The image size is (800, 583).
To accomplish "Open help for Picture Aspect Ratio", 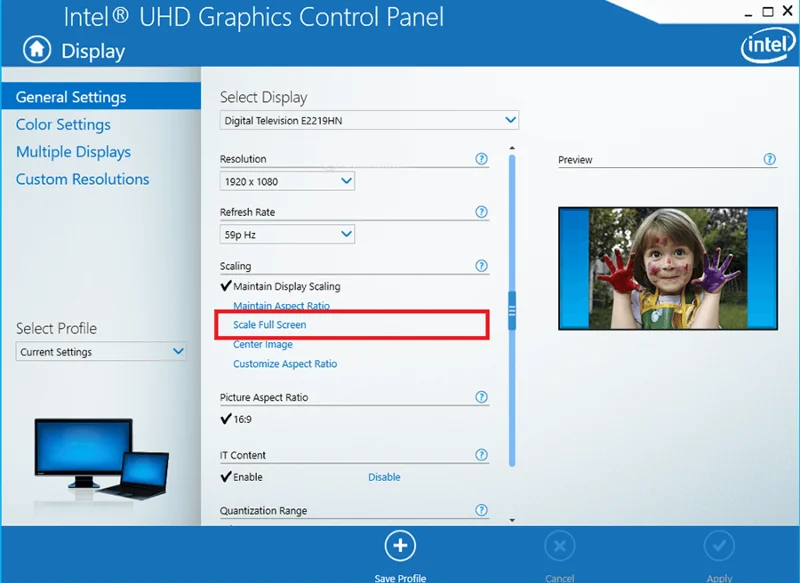I will tap(481, 397).
